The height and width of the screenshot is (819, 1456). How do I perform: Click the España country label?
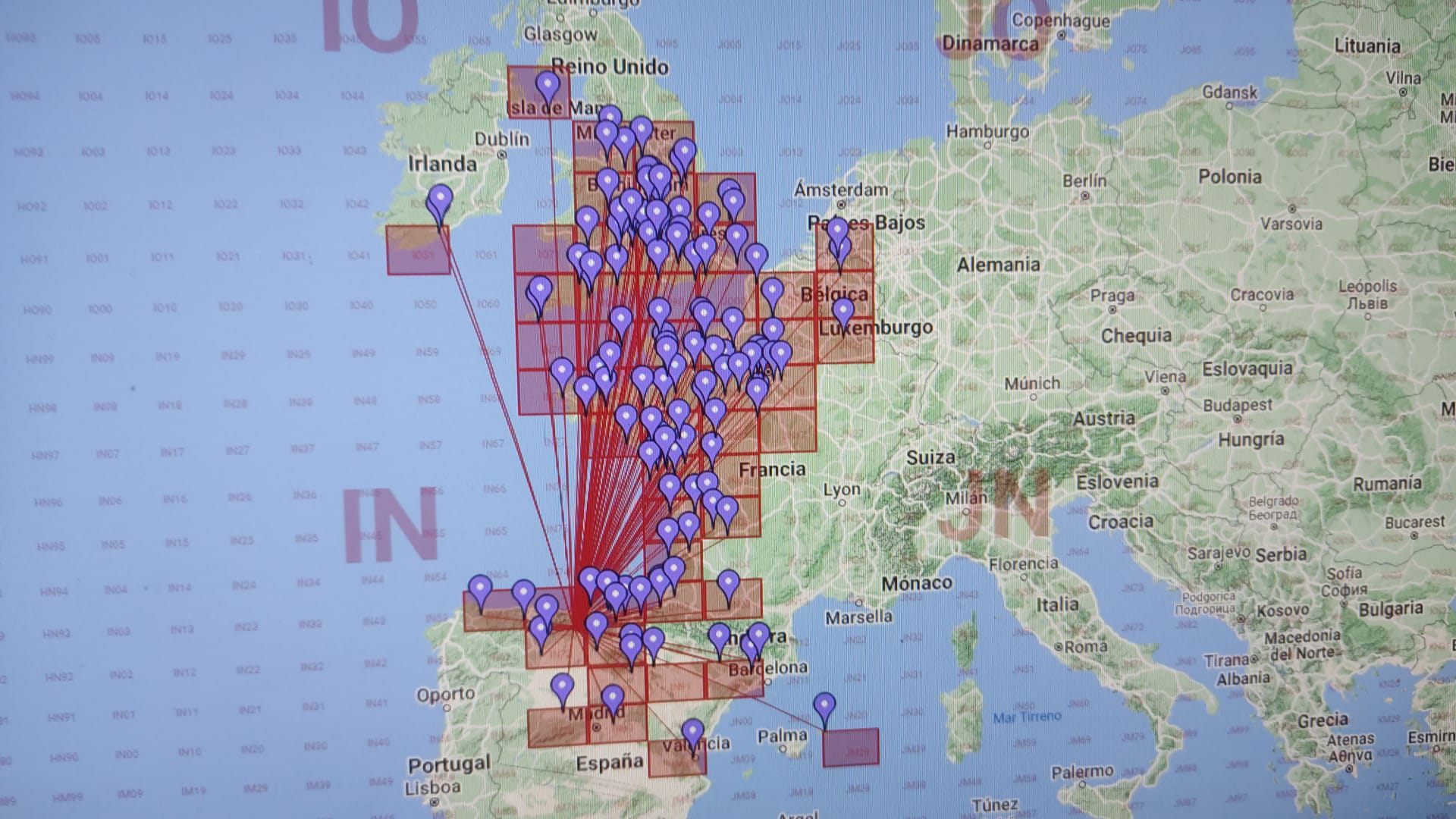(x=610, y=763)
